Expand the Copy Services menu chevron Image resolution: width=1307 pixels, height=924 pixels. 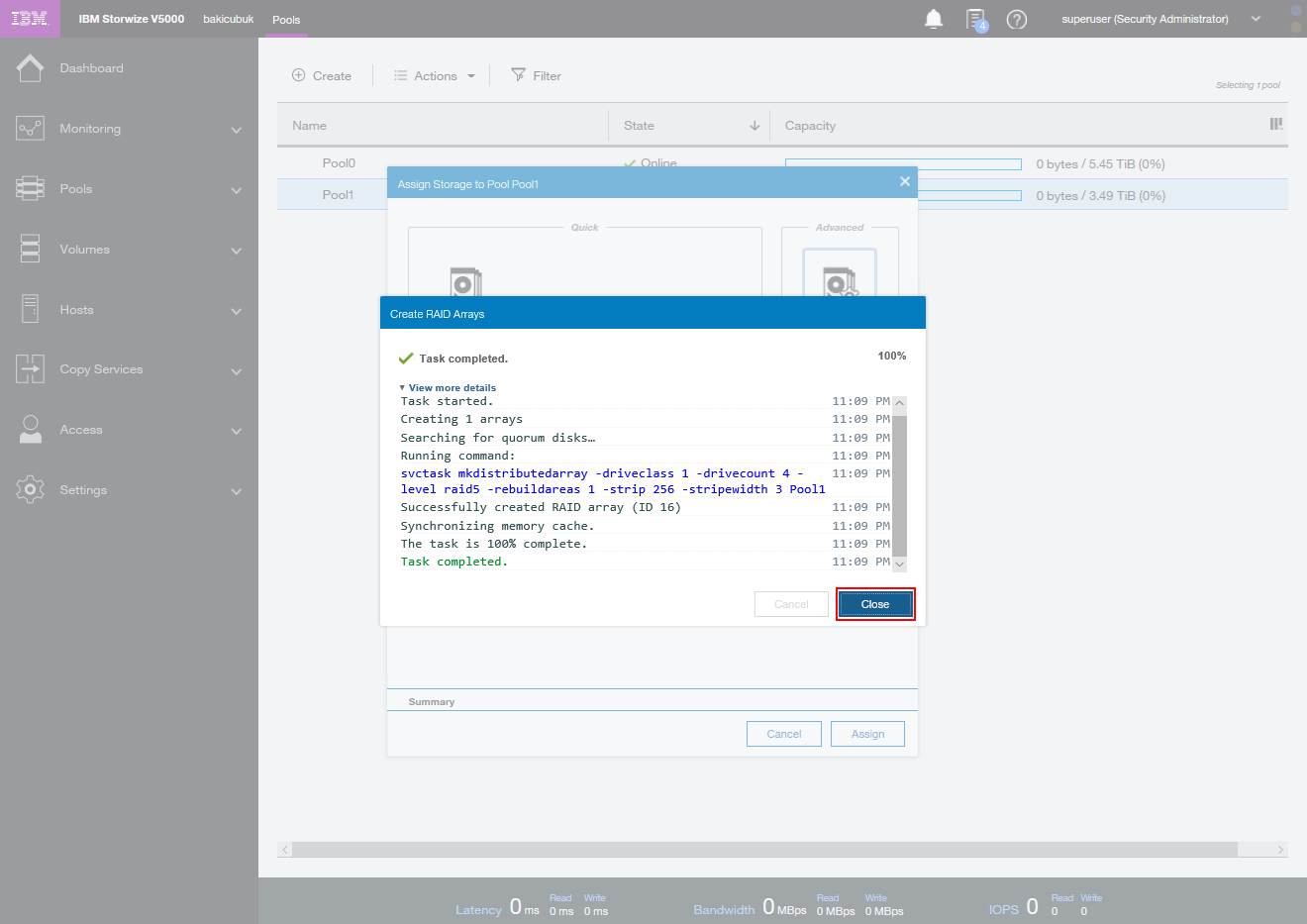click(x=236, y=371)
